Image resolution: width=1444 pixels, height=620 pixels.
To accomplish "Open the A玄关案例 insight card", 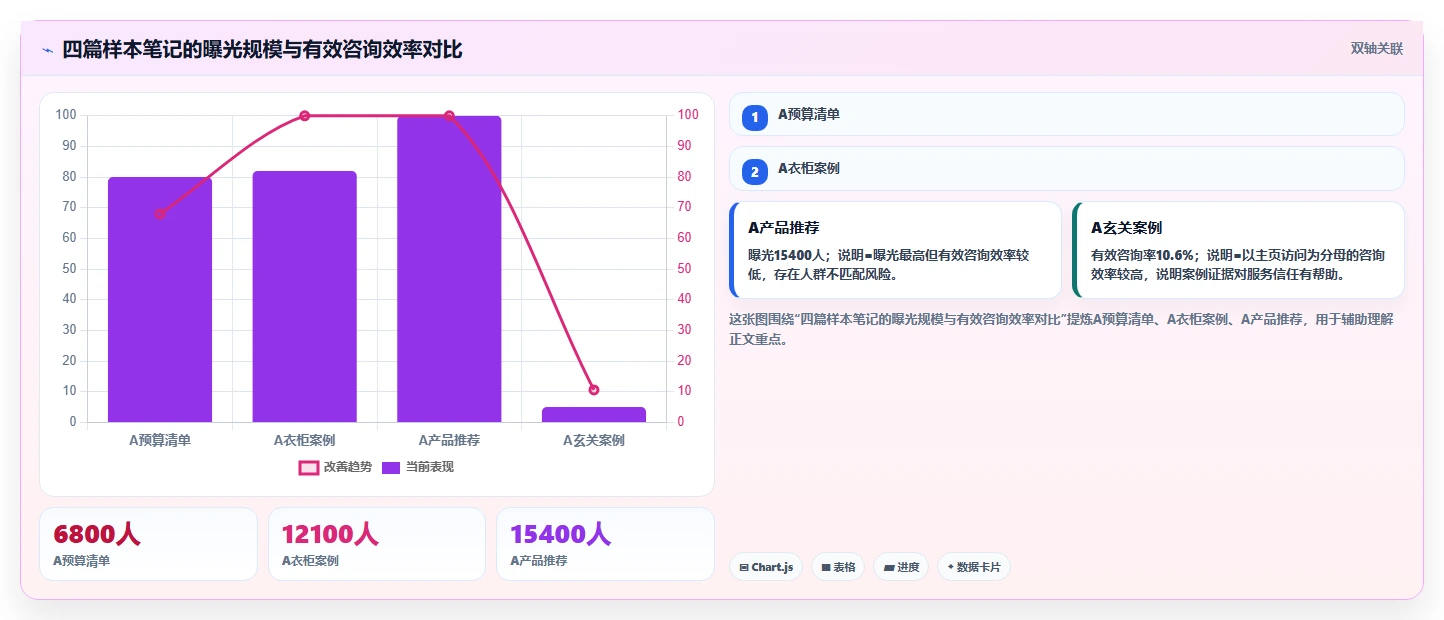I will [x=1238, y=250].
